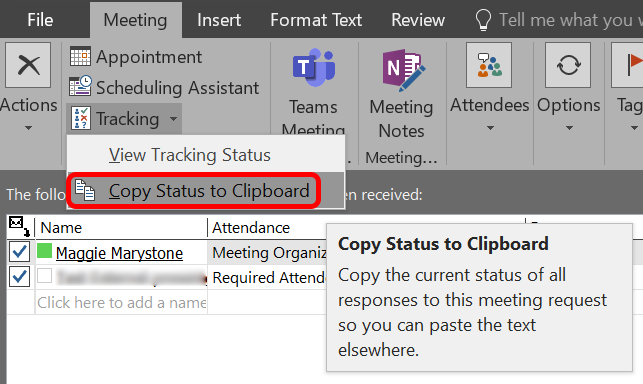Click the 'Click here to add a name' field
Viewport: 643px width, 384px height.
121,302
